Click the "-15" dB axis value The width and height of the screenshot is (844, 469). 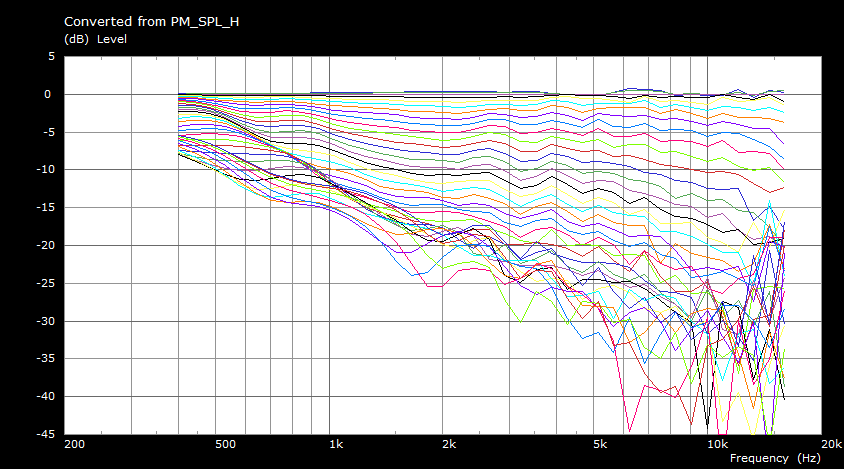point(45,207)
